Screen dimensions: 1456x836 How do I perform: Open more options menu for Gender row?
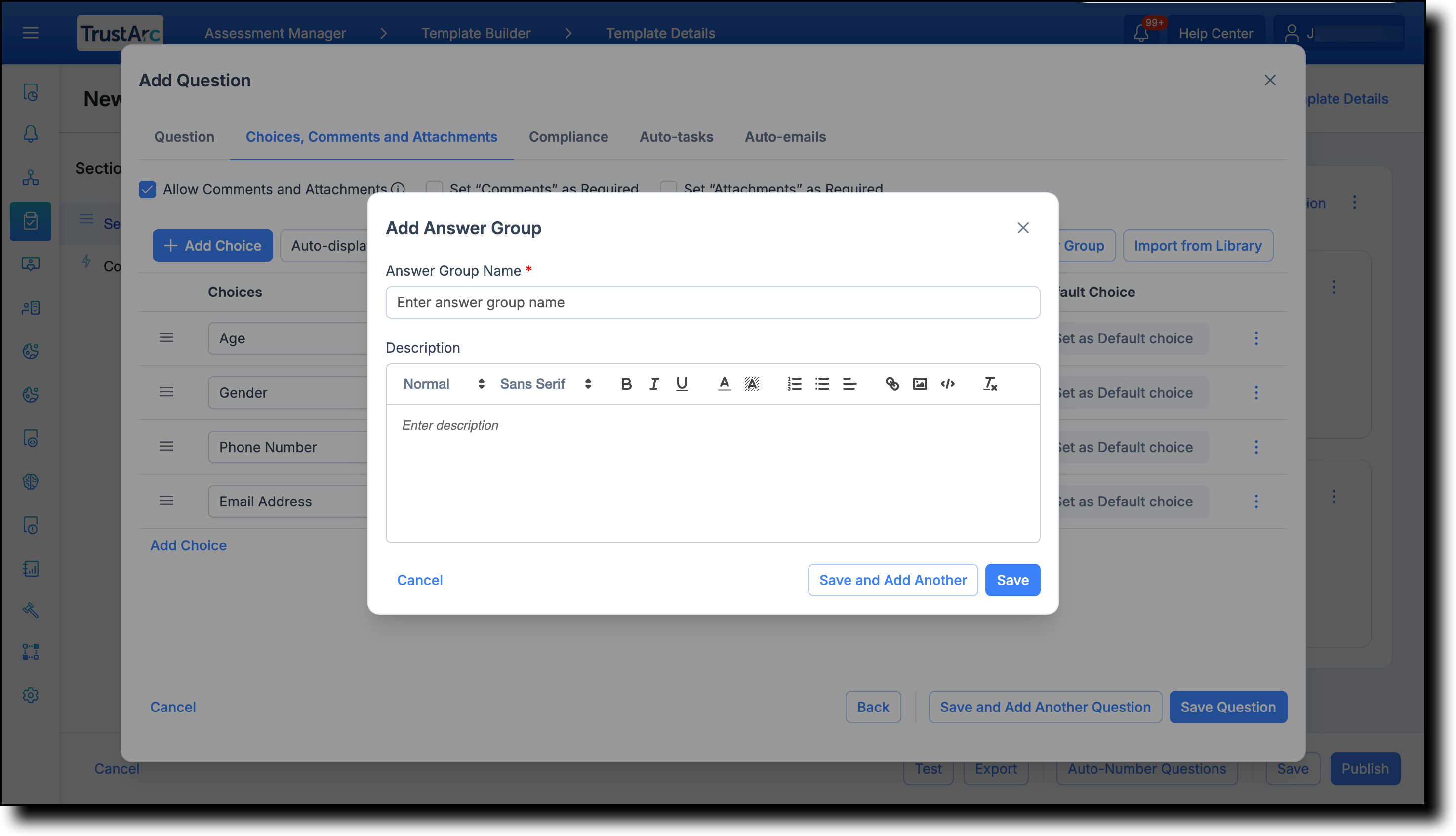[1255, 393]
